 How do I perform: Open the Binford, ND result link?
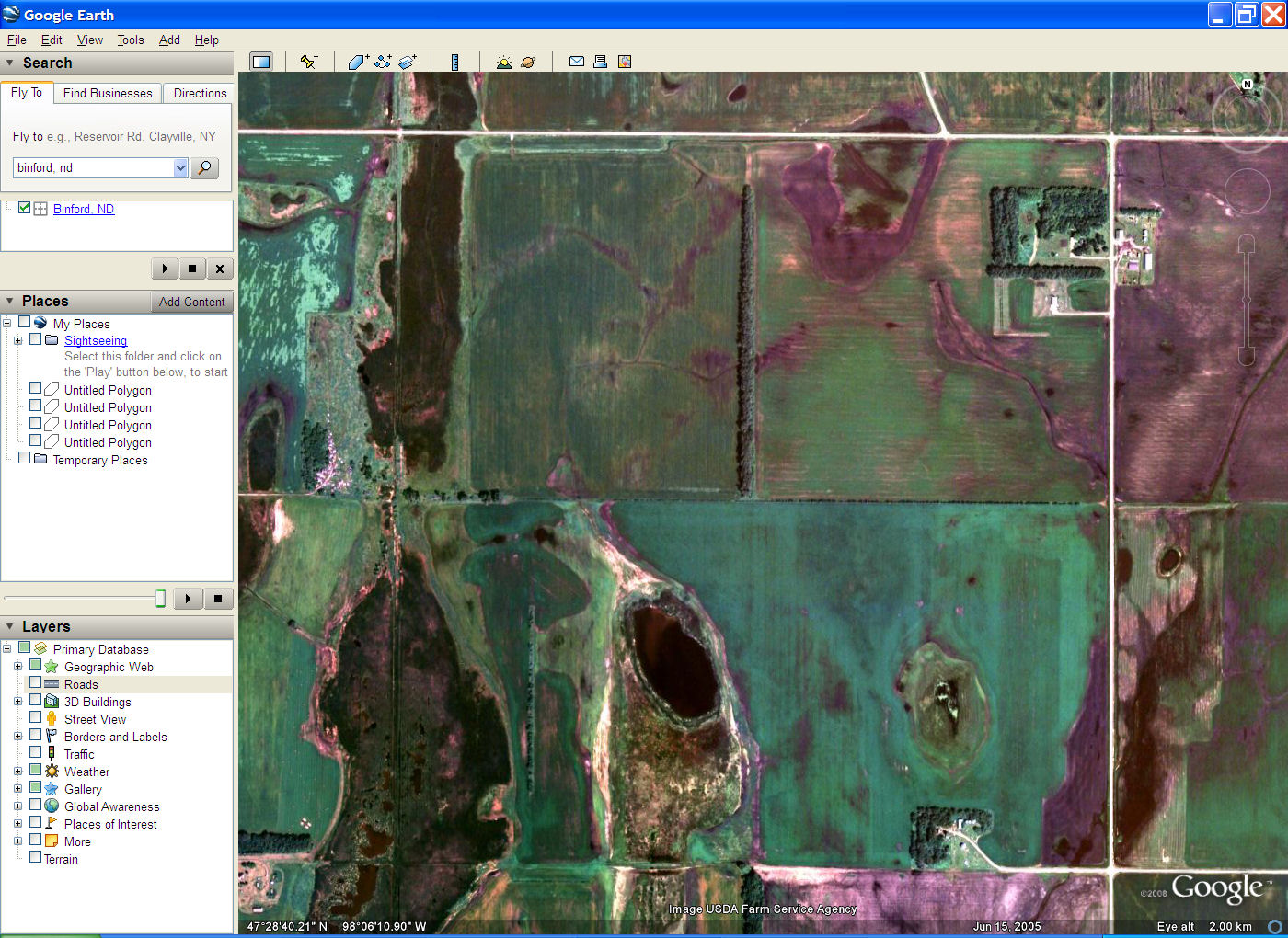(x=84, y=209)
